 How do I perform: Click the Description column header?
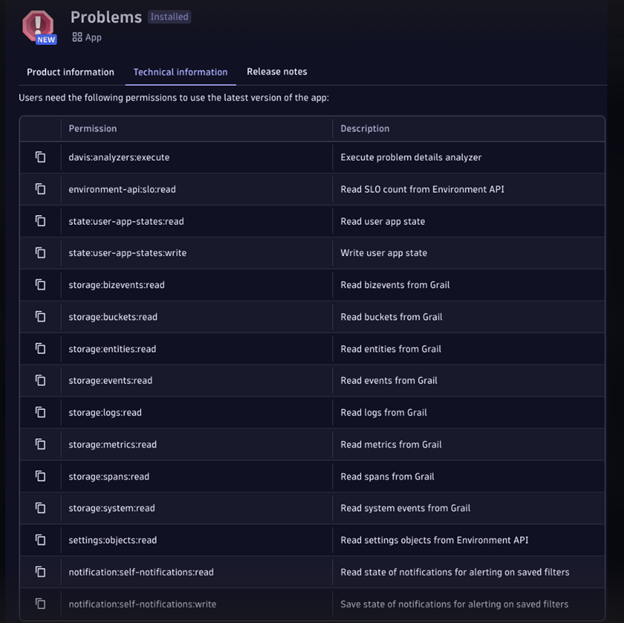click(x=365, y=129)
